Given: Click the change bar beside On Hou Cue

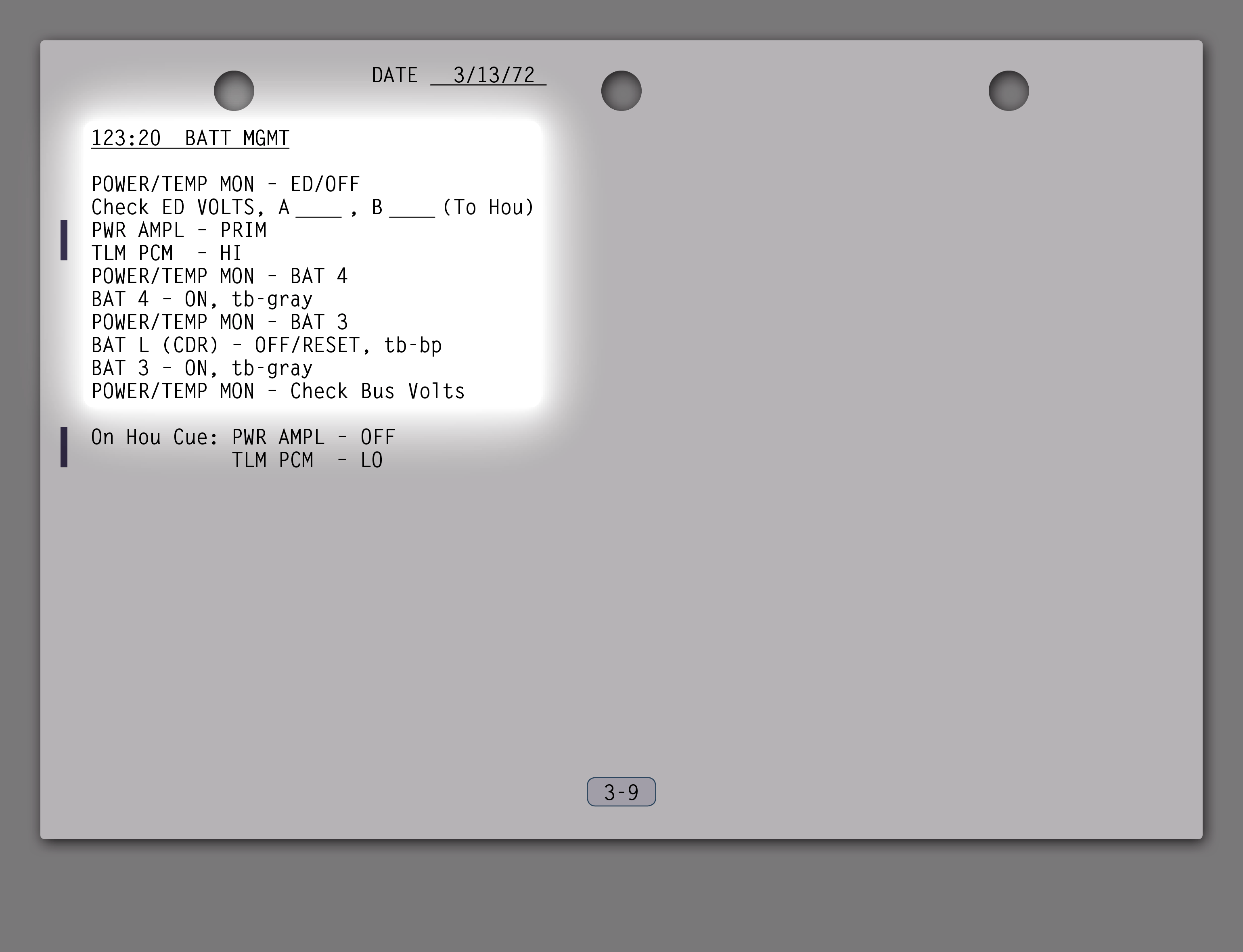Looking at the screenshot, I should coord(64,447).
